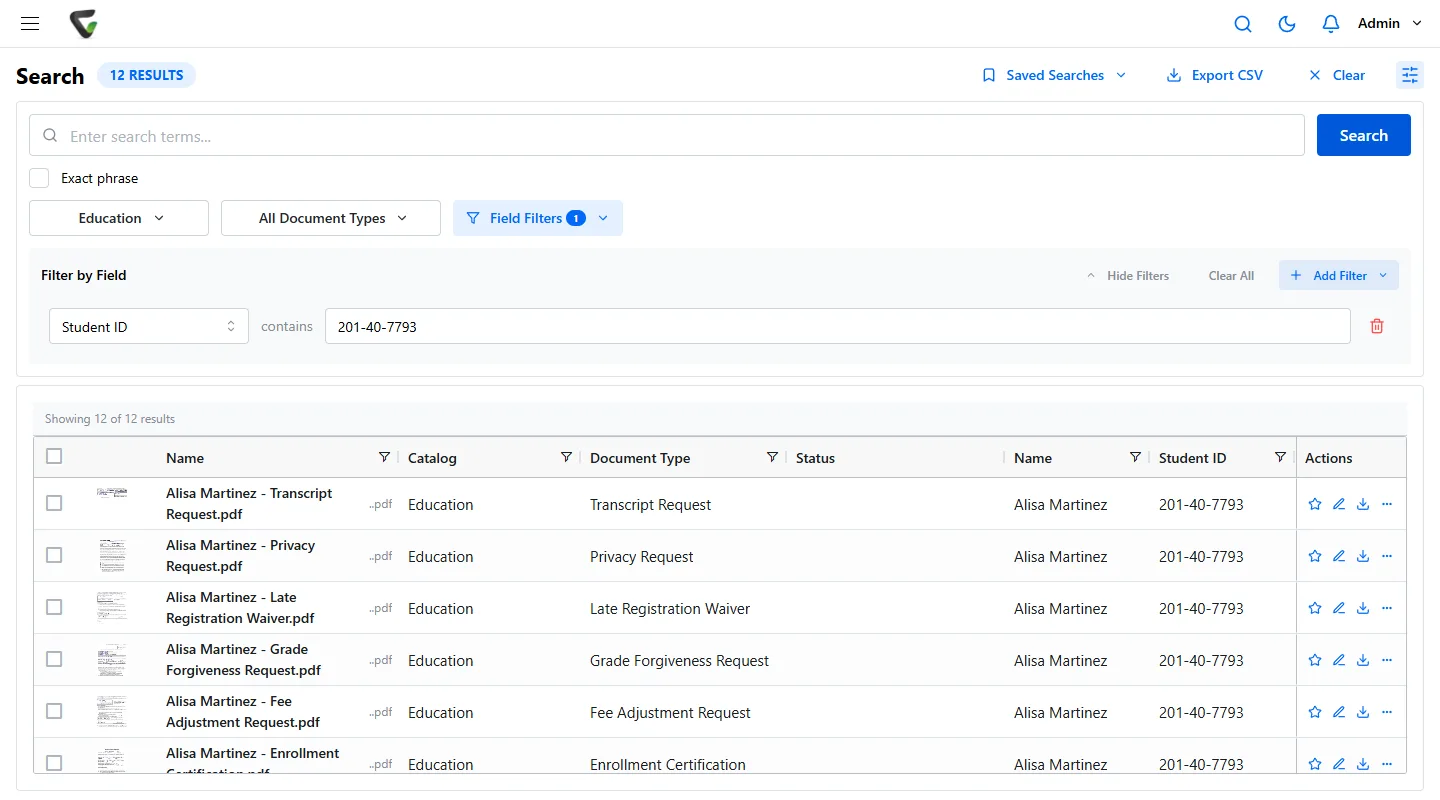
Task: Open more actions for Grade Forgiveness Request
Action: click(1387, 660)
